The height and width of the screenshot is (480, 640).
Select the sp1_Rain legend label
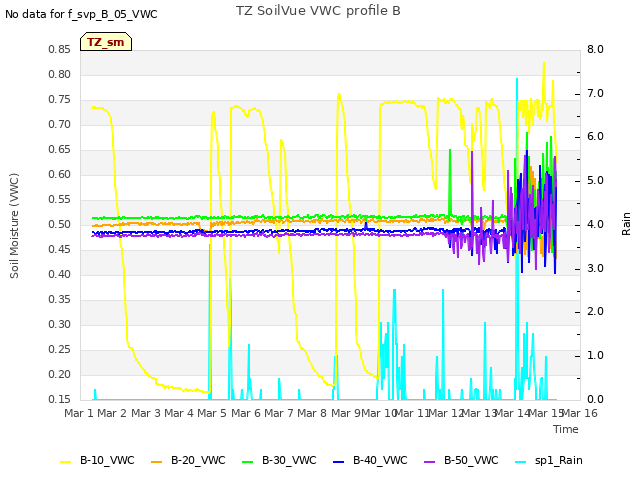coord(559,460)
